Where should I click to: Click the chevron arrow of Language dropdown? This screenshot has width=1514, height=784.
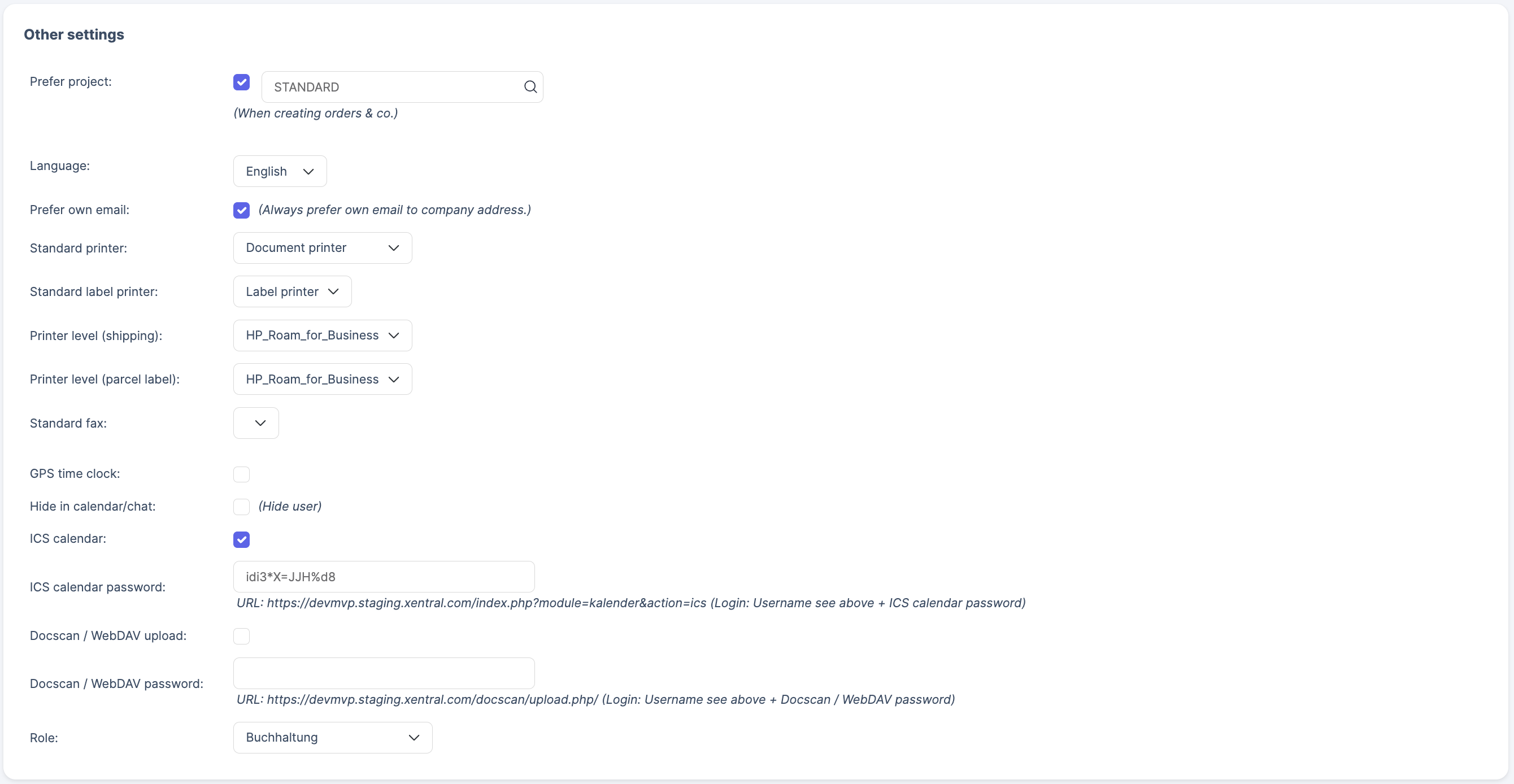coord(308,172)
